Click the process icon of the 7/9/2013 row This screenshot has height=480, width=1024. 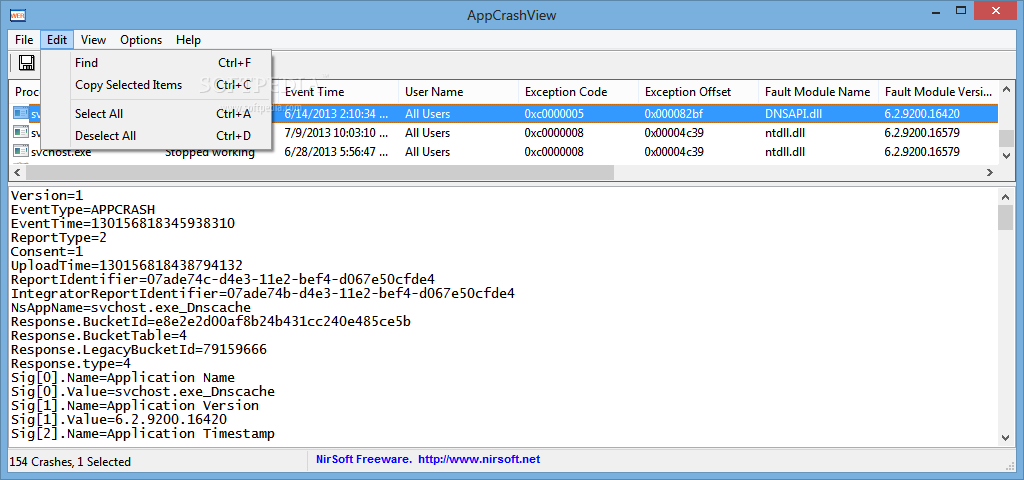[20, 133]
